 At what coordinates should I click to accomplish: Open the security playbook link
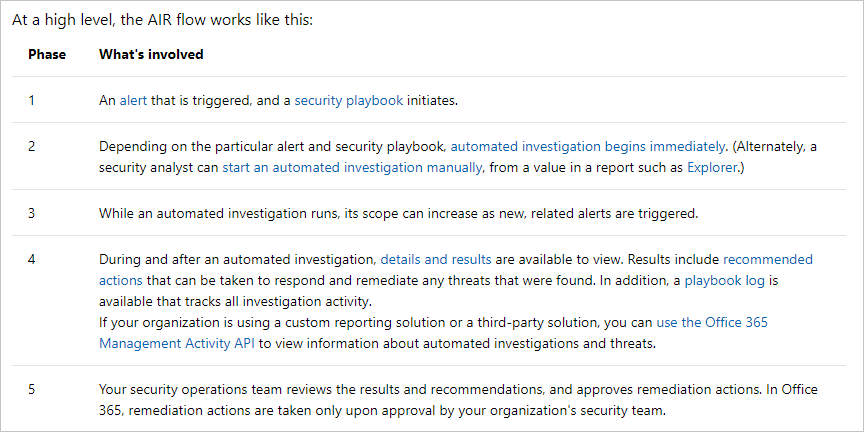[349, 101]
